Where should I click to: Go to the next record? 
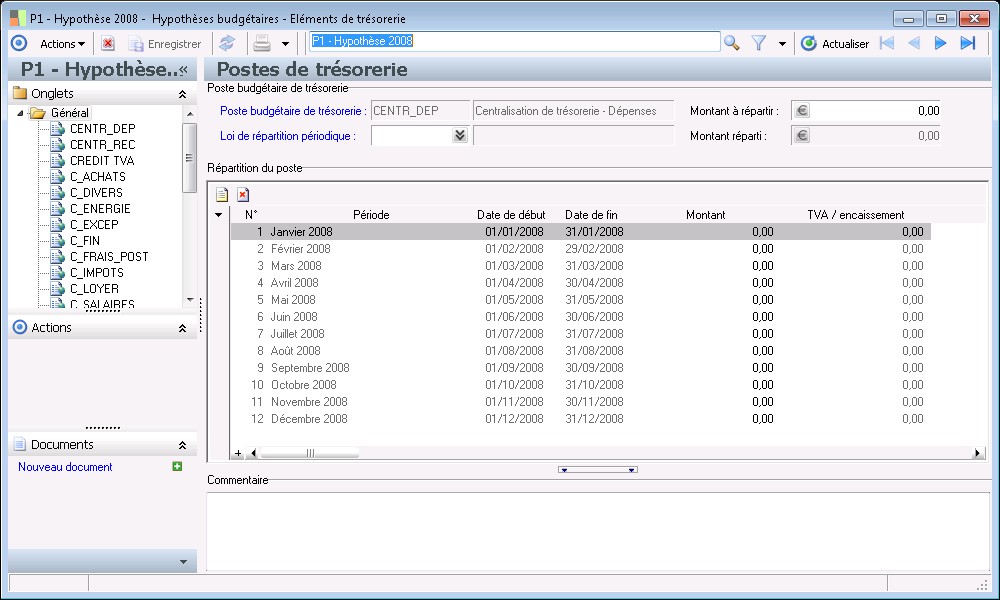pos(940,43)
